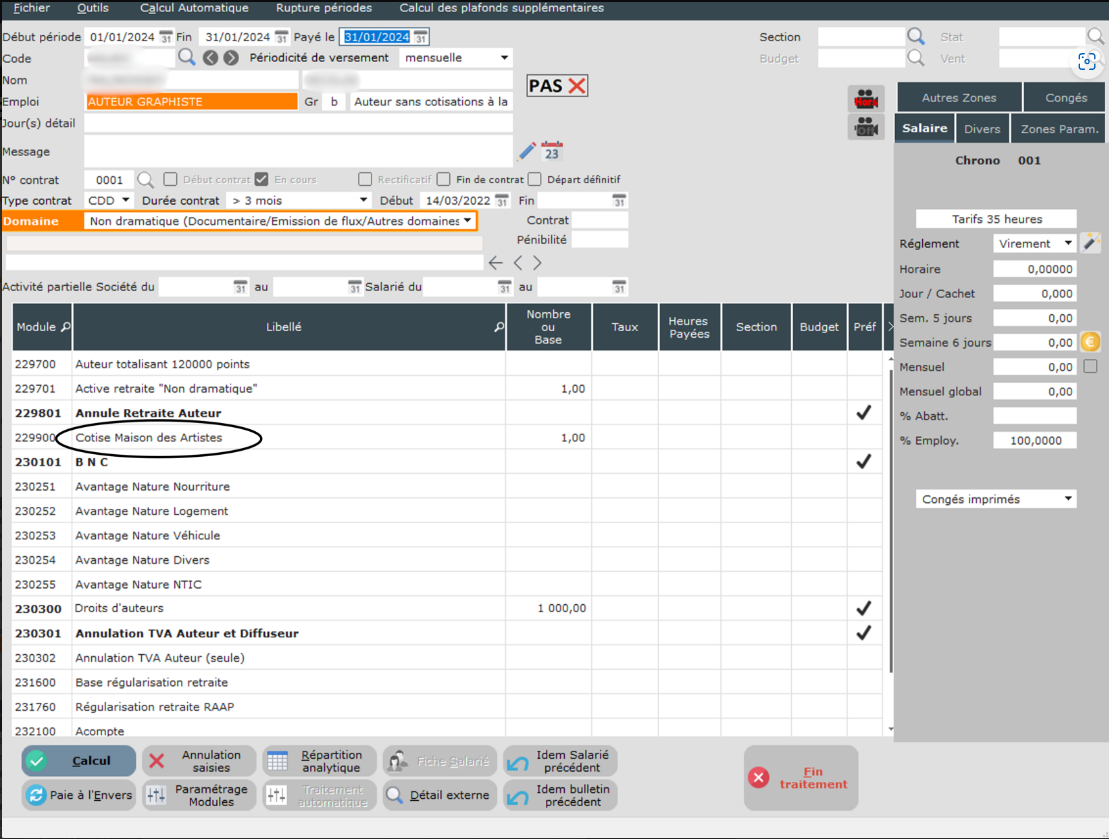The height and width of the screenshot is (839, 1109).
Task: Enable the Fin de contrat checkbox
Action: tap(444, 180)
